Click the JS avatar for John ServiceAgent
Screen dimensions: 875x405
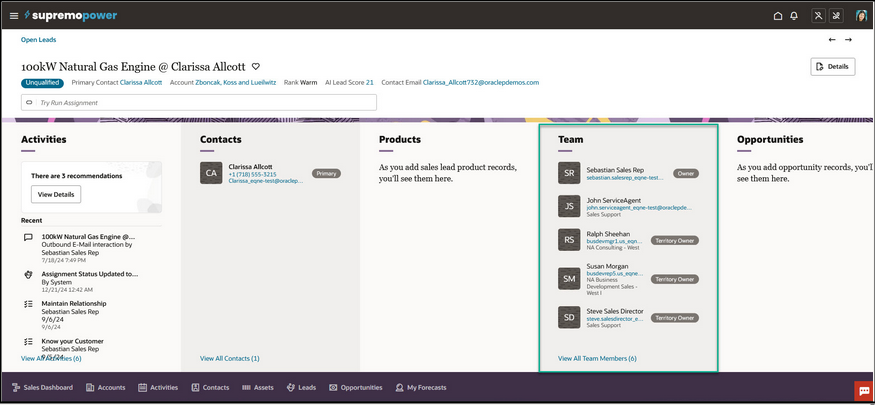[569, 206]
